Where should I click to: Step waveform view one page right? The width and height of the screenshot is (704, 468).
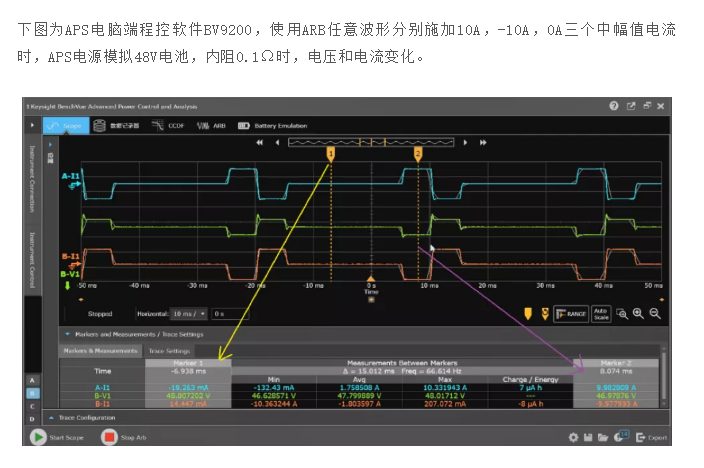coord(465,142)
